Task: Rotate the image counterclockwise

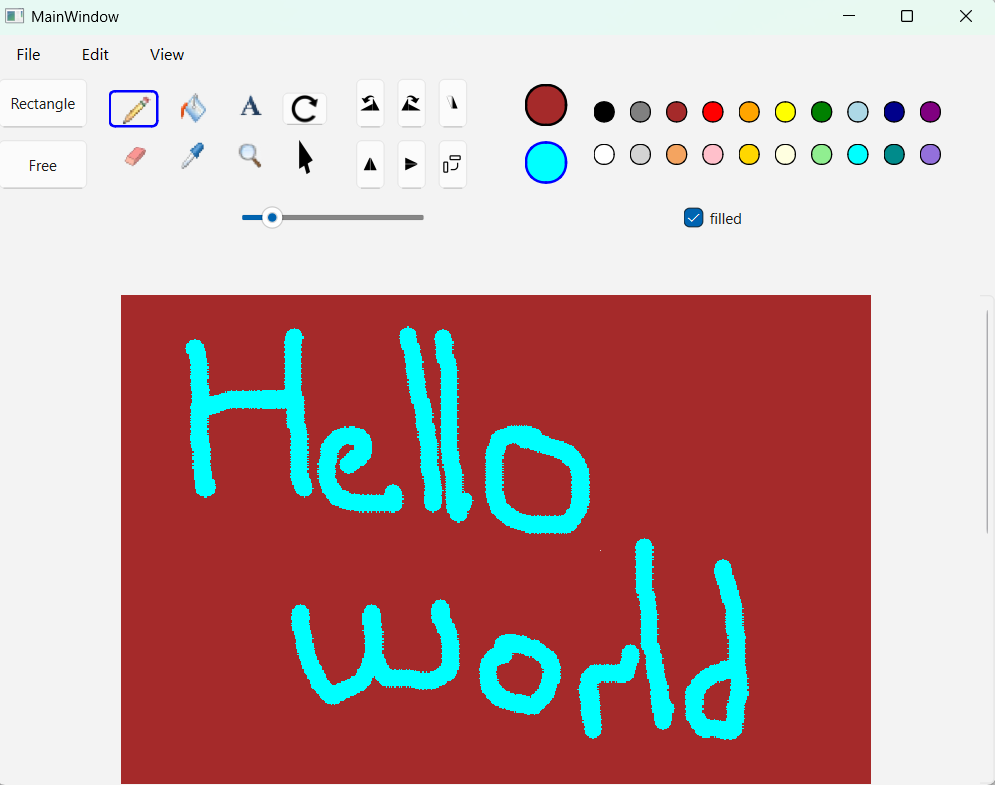Action: point(370,104)
